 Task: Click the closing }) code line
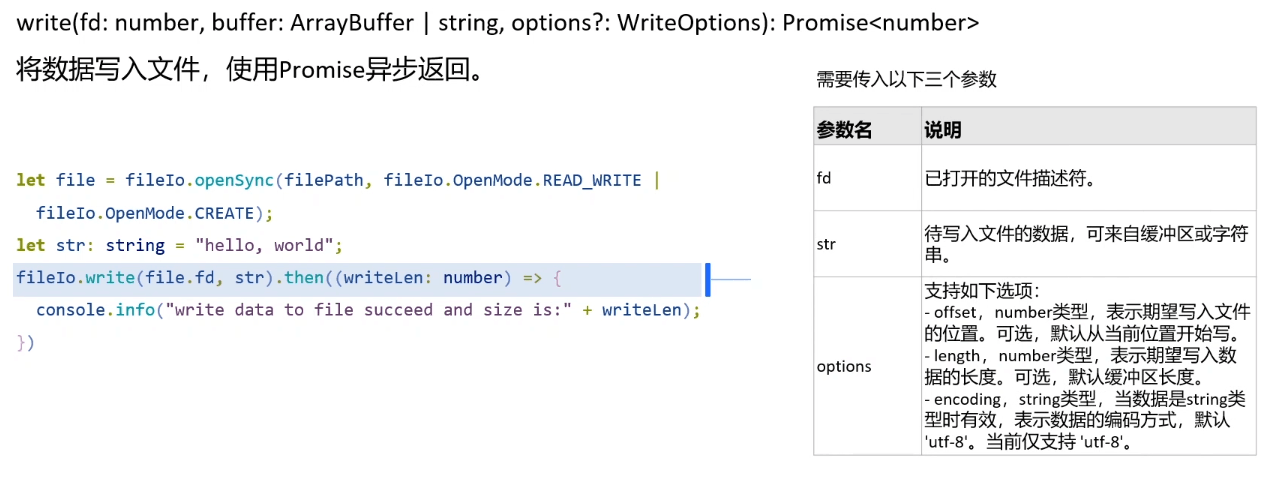pyautogui.click(x=25, y=343)
